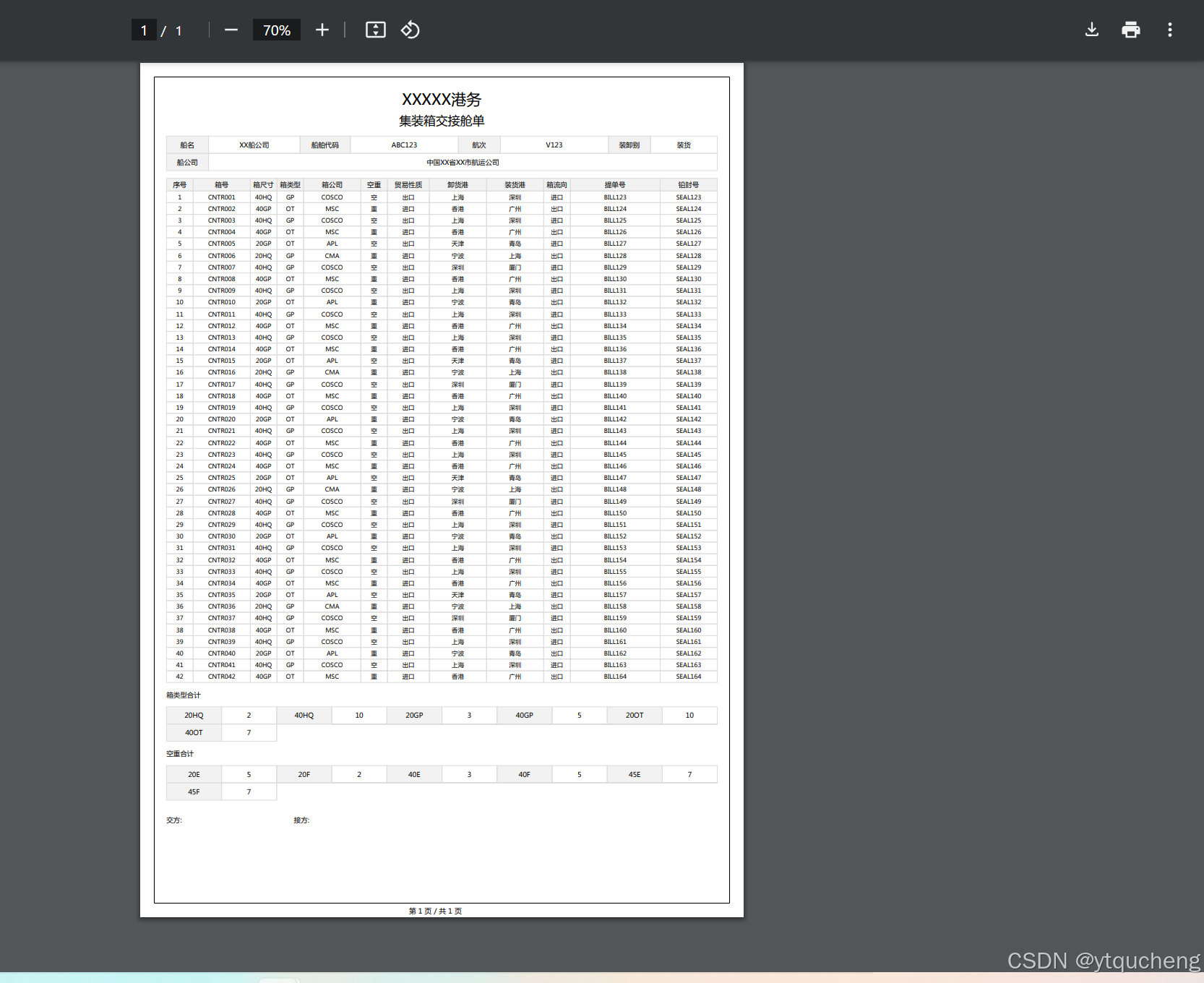Click seal number SEAL164
Screen dimensions: 1204x983
point(689,677)
